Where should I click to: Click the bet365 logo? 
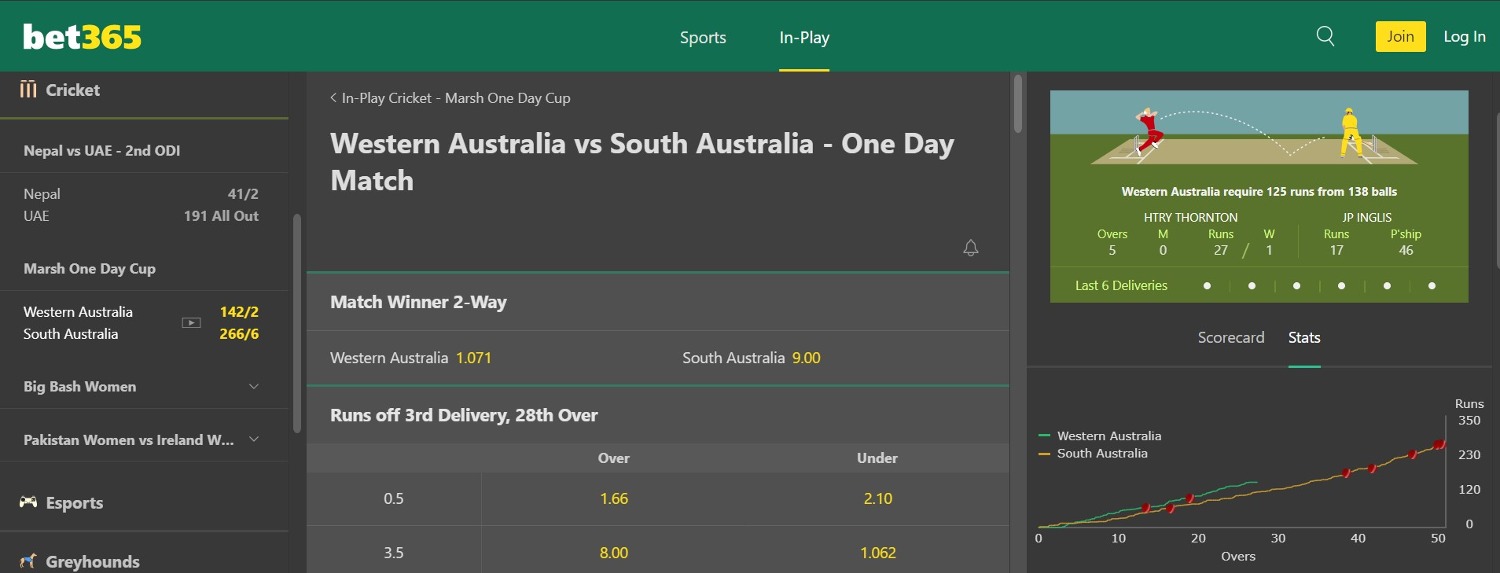pyautogui.click(x=82, y=37)
